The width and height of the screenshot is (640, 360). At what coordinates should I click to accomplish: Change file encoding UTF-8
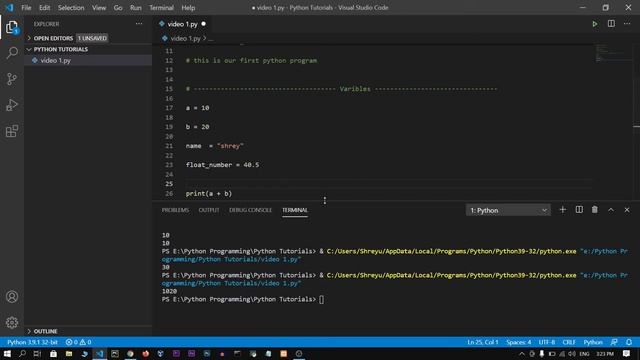tap(547, 342)
